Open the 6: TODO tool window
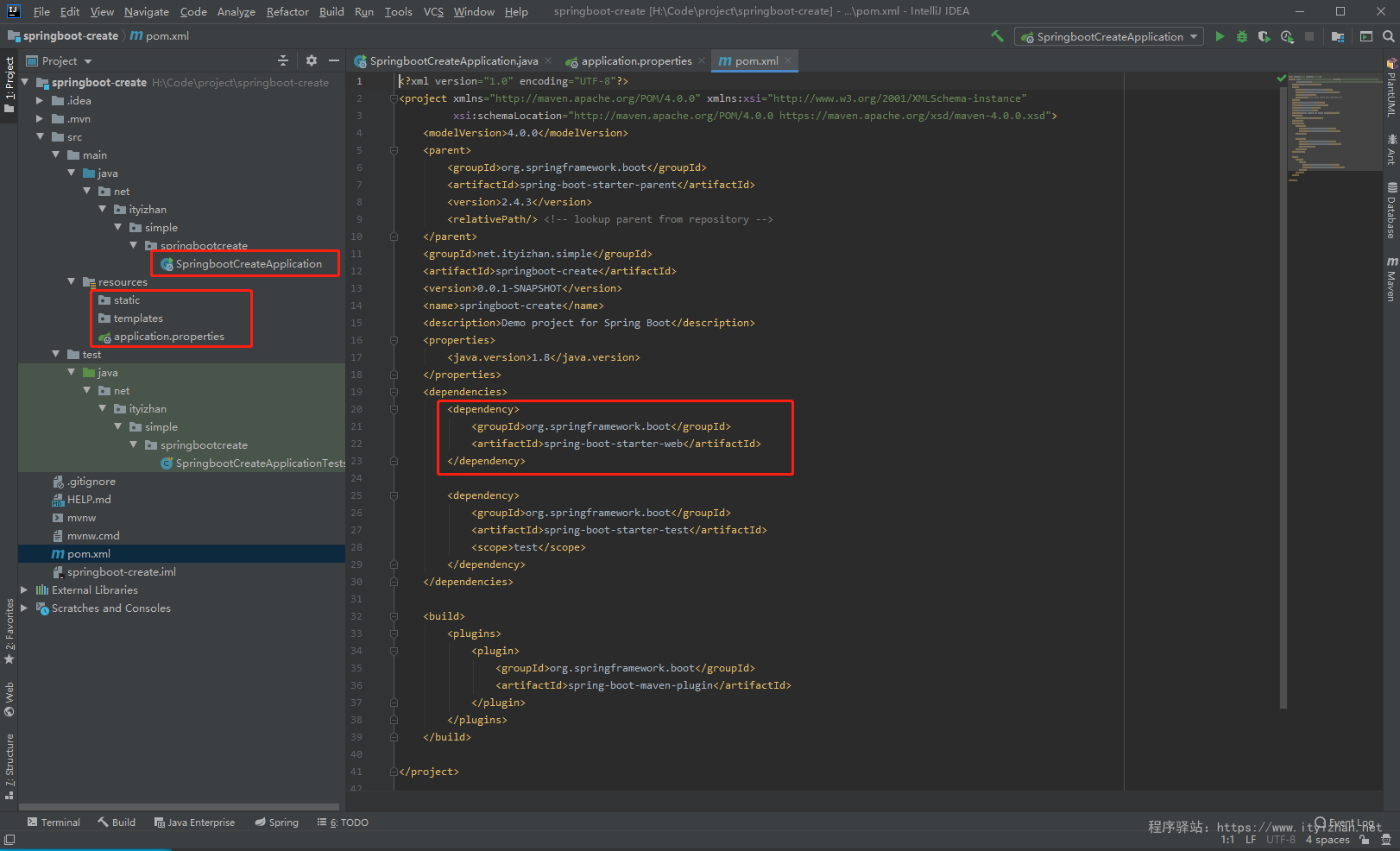 pyautogui.click(x=343, y=823)
